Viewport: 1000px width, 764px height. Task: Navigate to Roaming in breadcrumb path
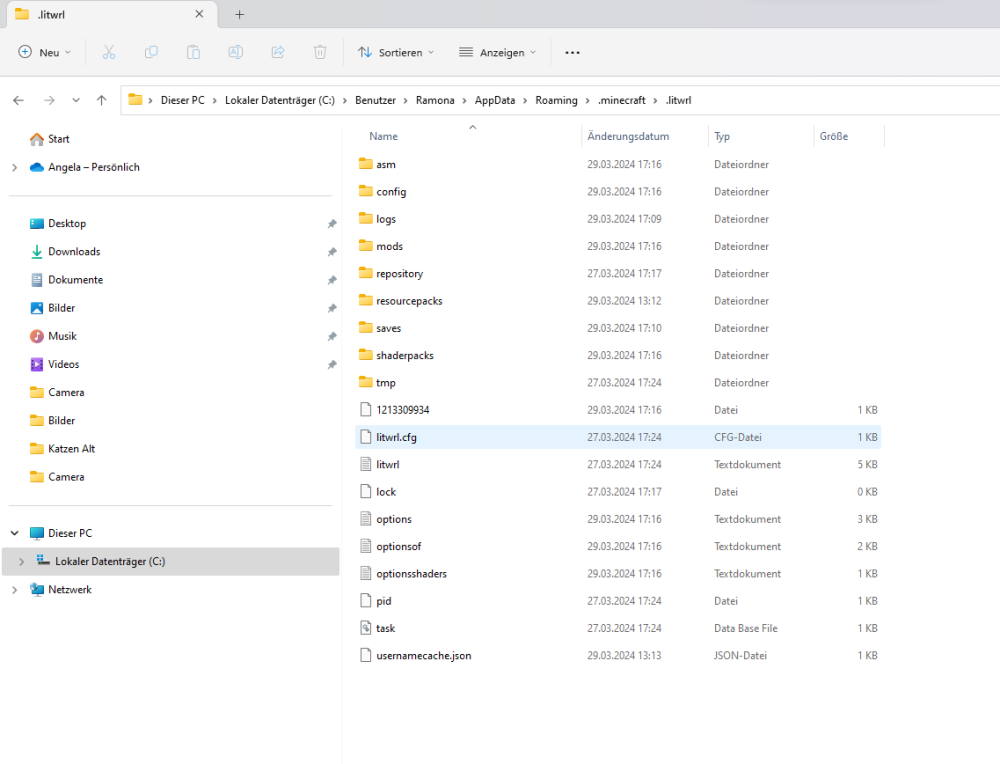[556, 100]
